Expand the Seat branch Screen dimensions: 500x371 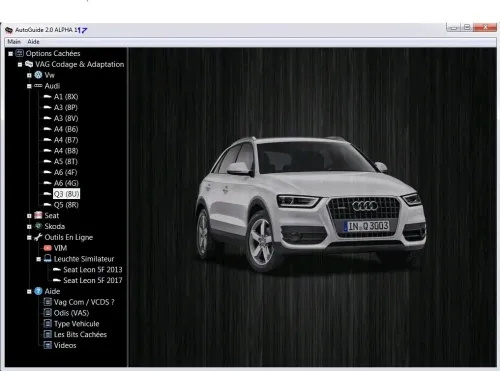tap(29, 216)
